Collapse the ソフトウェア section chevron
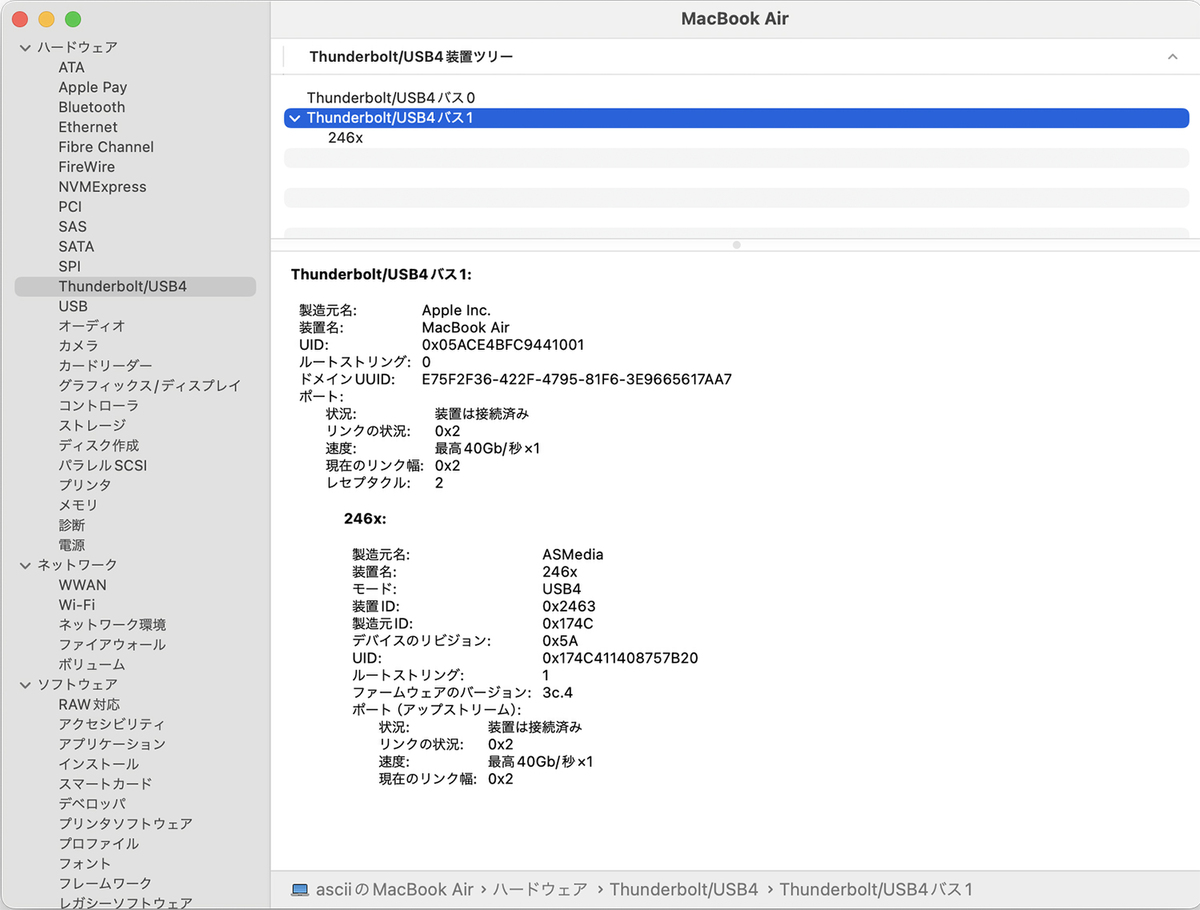The width and height of the screenshot is (1200, 910). [x=25, y=685]
